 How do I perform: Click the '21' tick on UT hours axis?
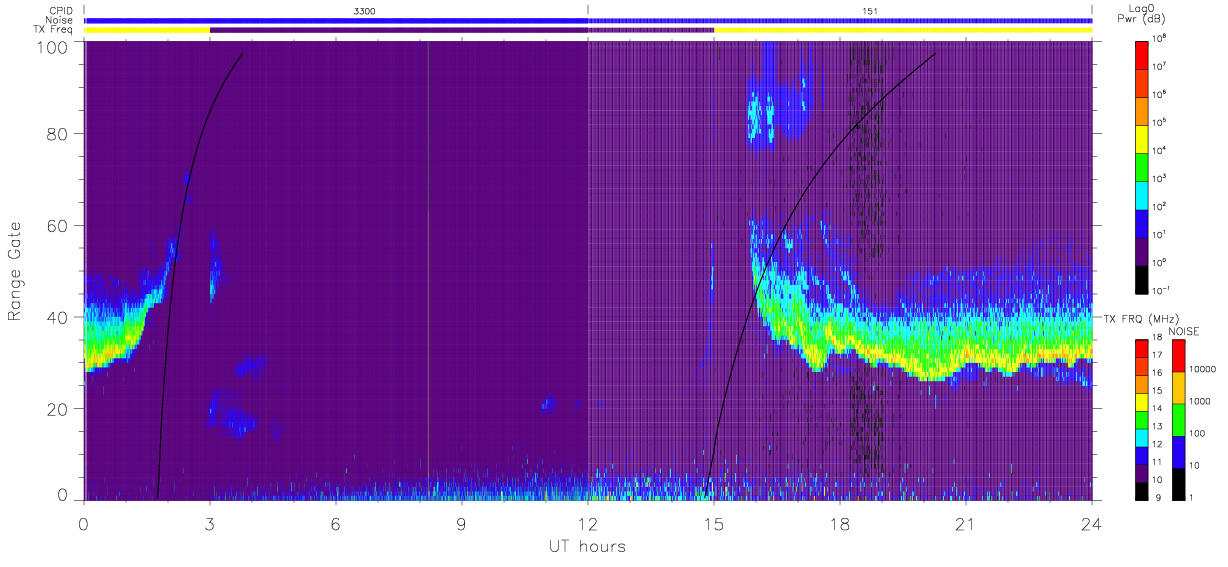[966, 524]
